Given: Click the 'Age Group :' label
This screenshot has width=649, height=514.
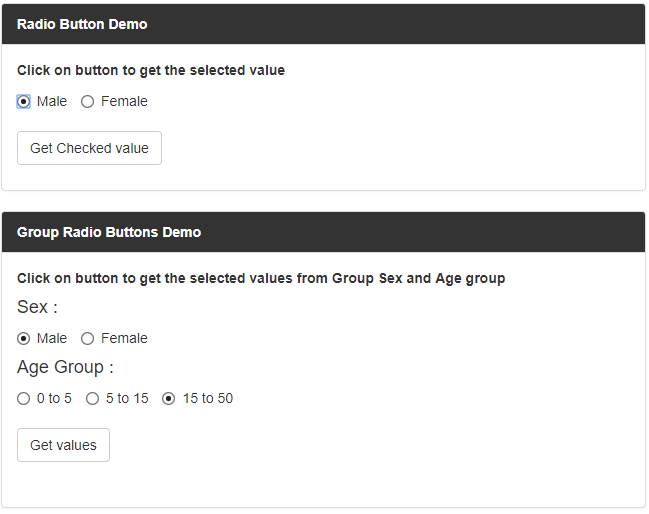Looking at the screenshot, I should [x=65, y=367].
